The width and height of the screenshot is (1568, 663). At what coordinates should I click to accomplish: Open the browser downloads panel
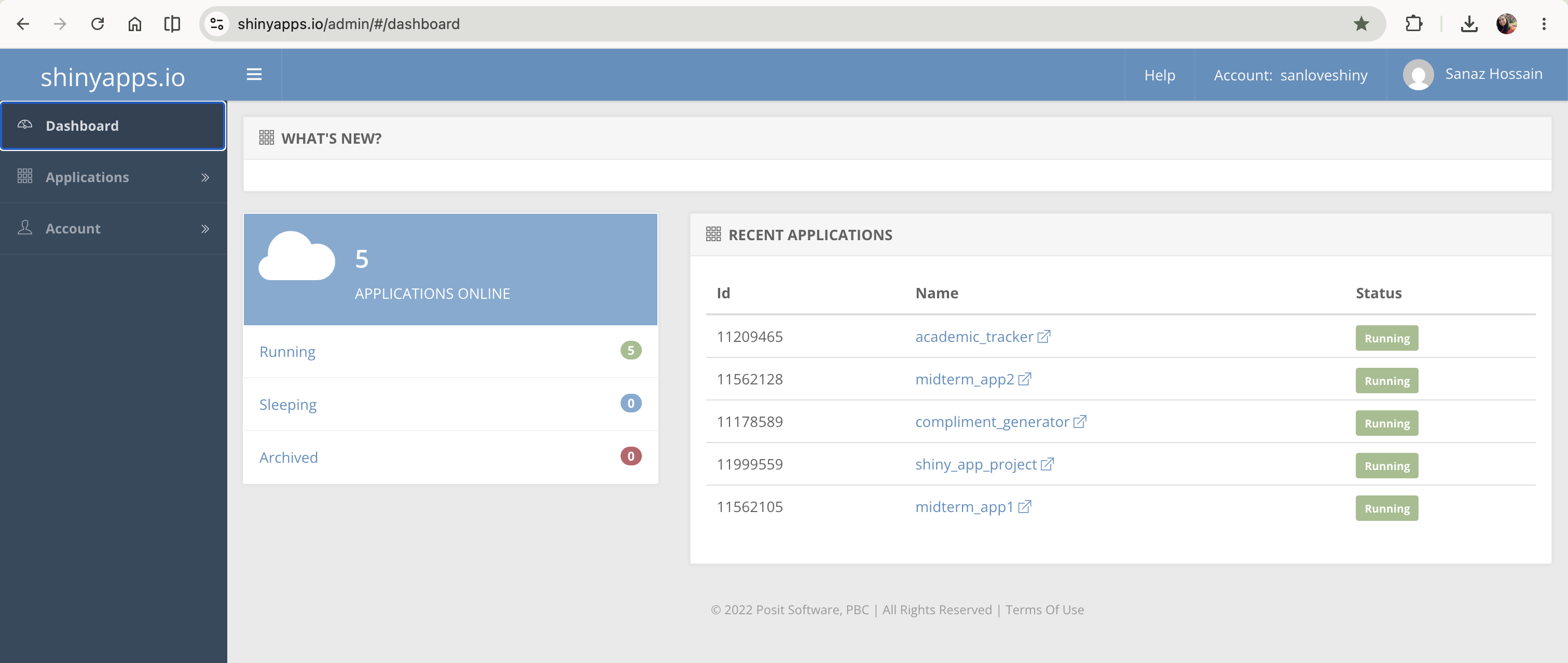click(x=1469, y=24)
